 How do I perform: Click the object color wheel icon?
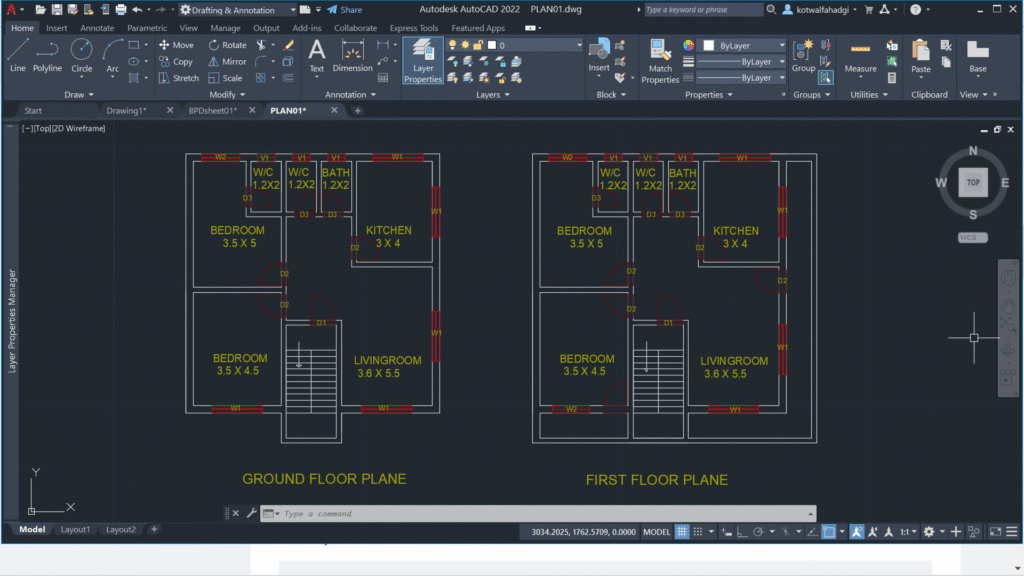(688, 45)
